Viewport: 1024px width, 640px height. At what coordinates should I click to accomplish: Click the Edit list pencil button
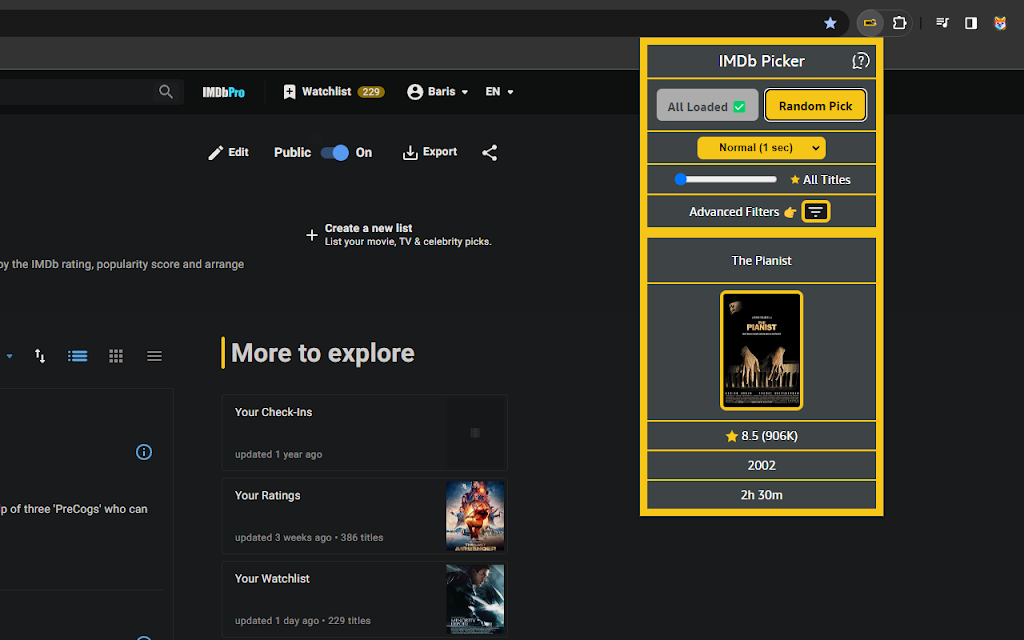point(229,152)
